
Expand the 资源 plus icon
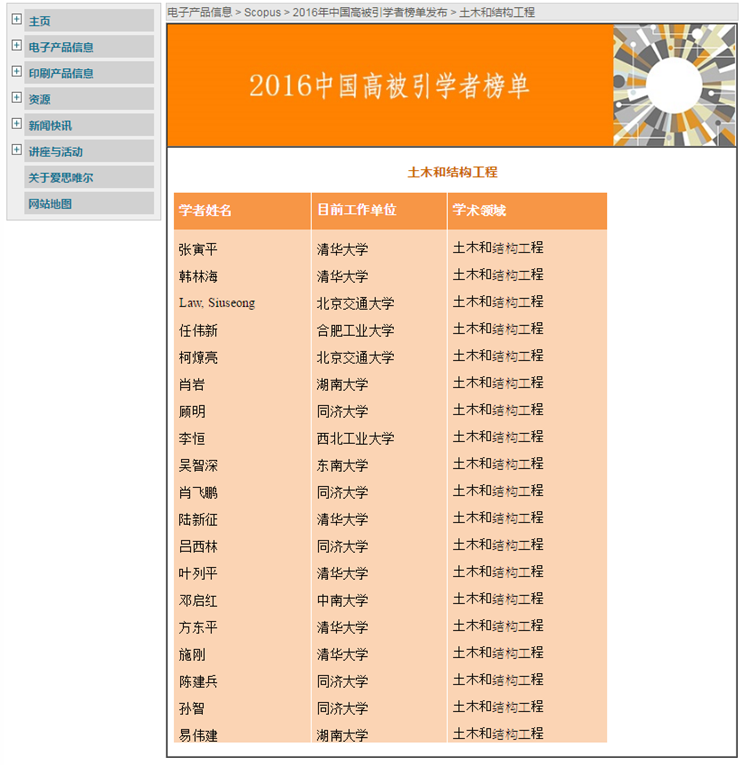[16, 97]
